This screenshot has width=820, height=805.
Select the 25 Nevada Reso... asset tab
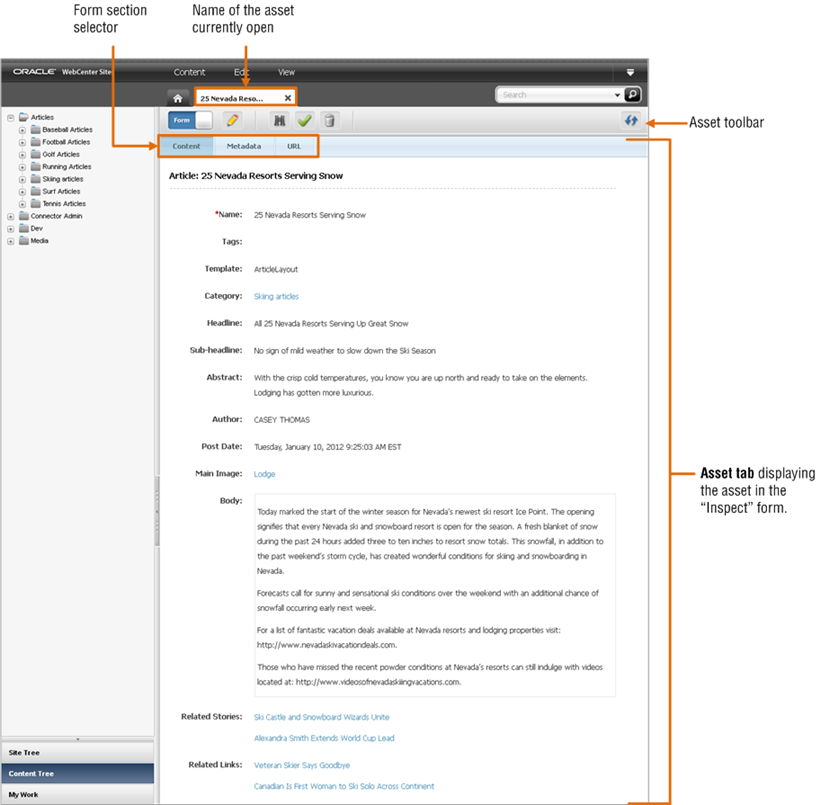(245, 98)
